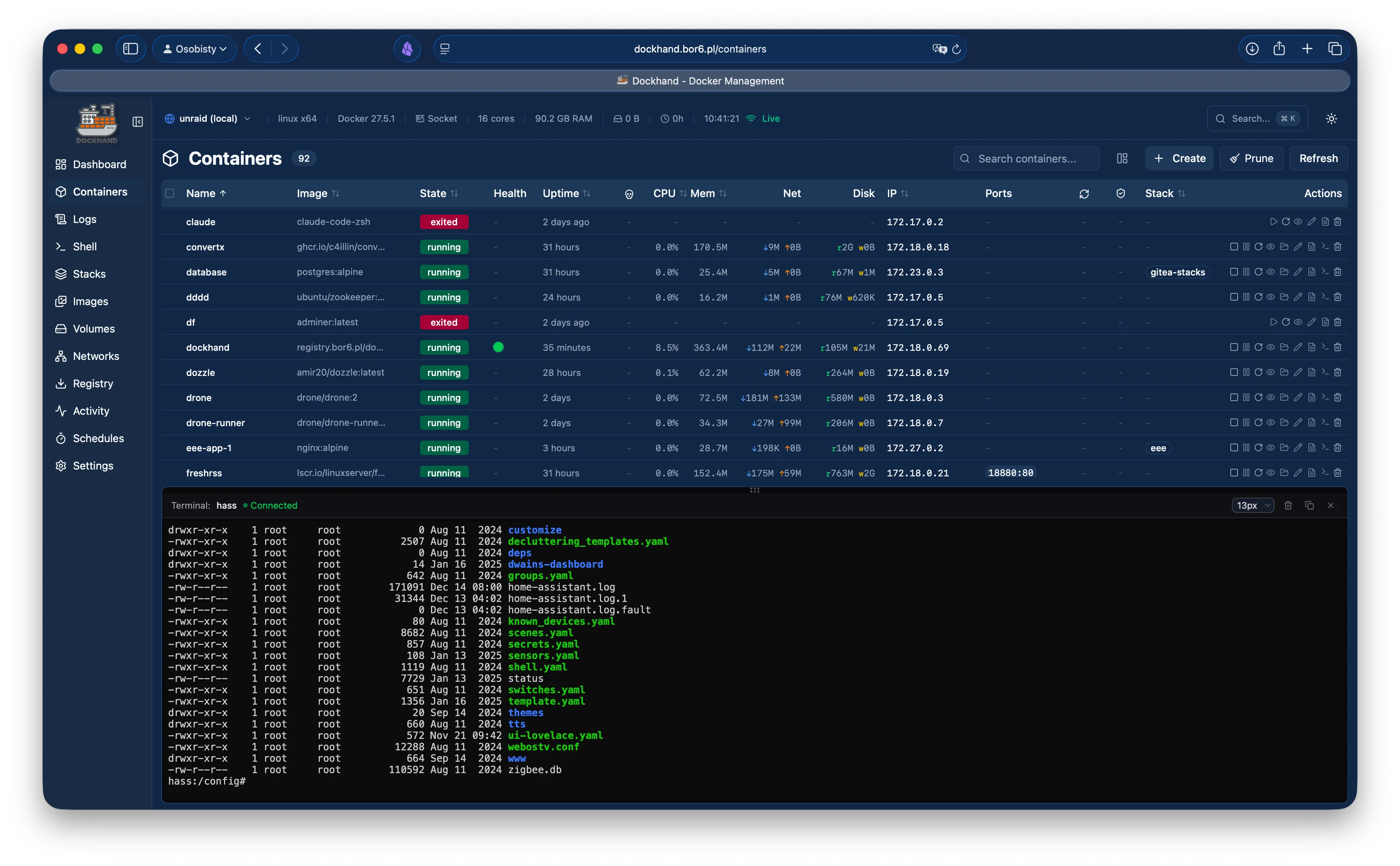
Task: Click the Create button
Action: [1179, 158]
